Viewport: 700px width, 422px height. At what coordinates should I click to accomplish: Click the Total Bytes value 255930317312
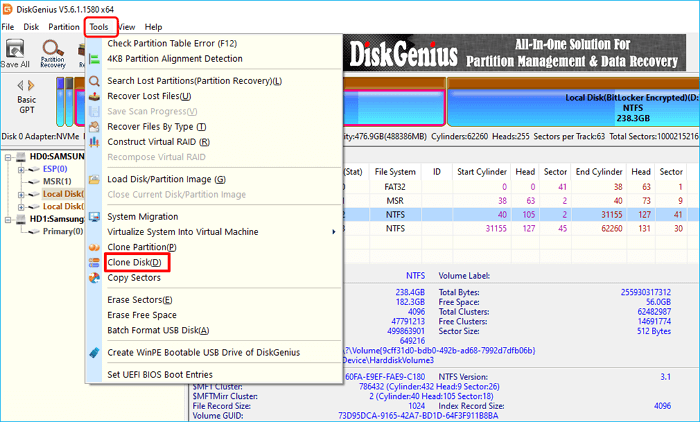(x=646, y=292)
